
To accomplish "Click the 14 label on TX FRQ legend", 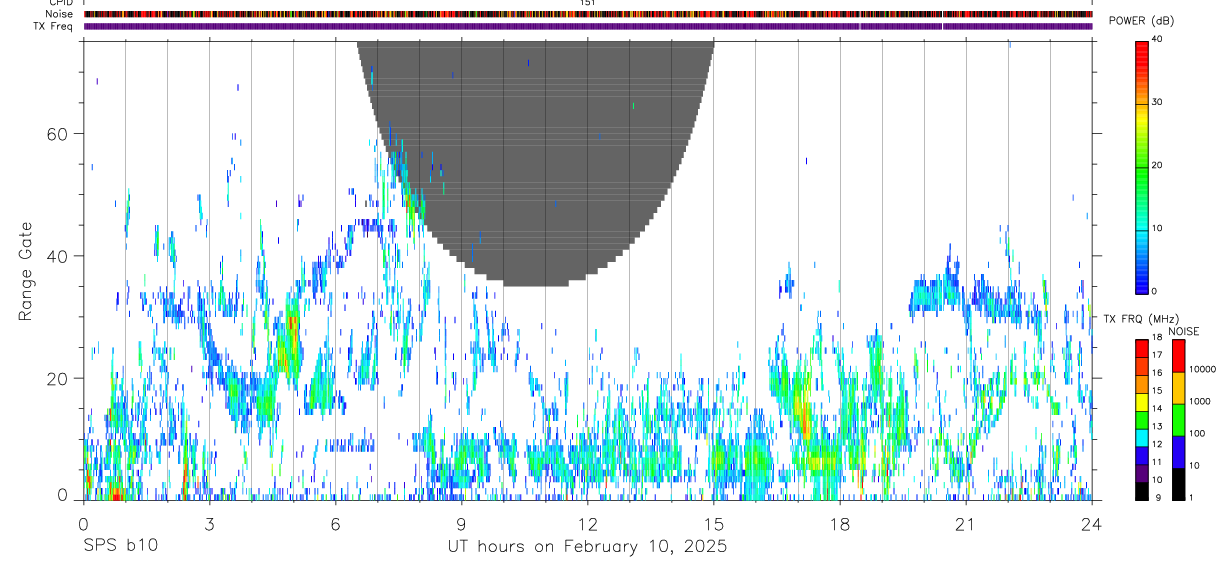I will coord(1158,408).
